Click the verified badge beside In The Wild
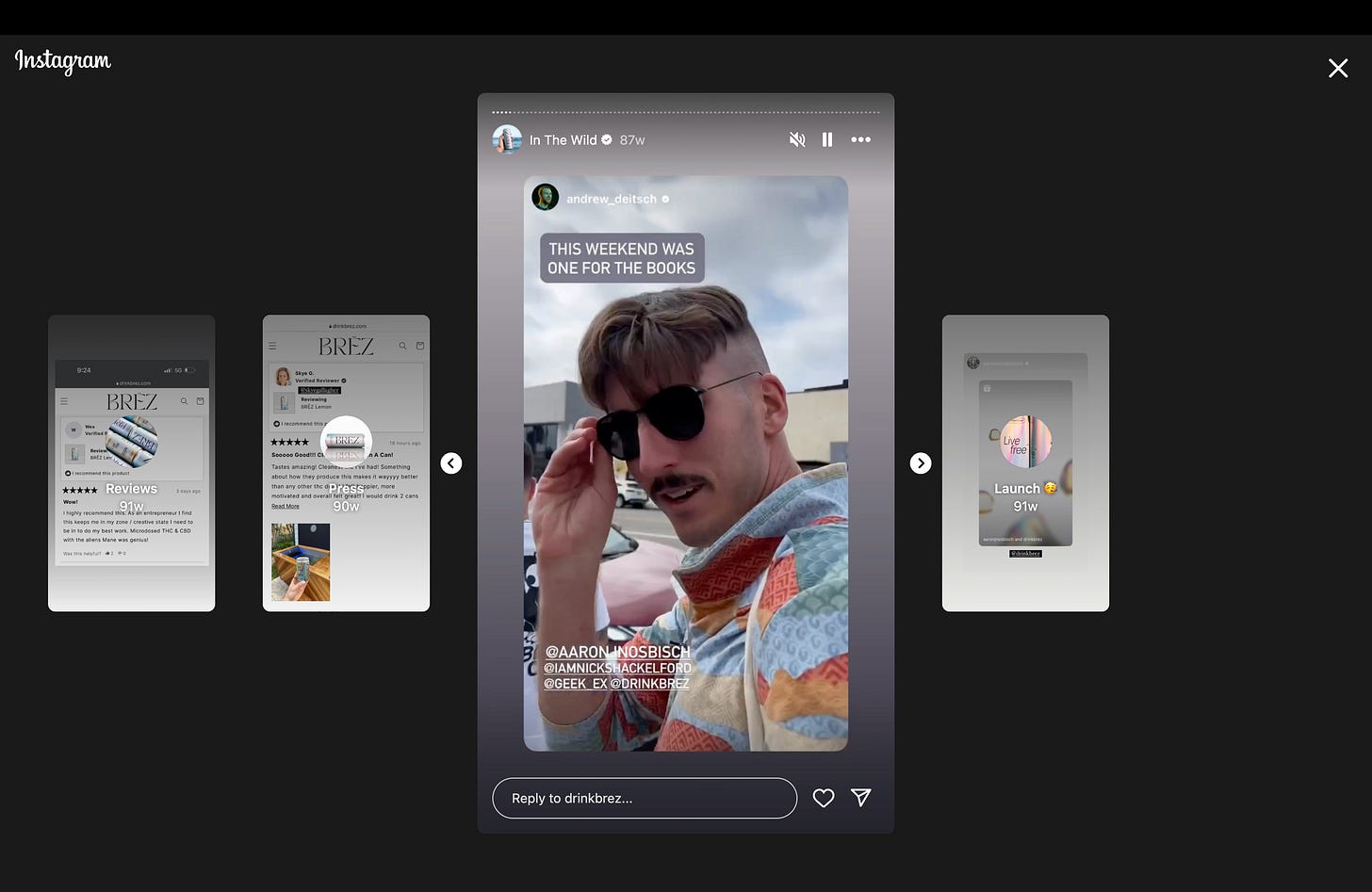The width and height of the screenshot is (1372, 892). (607, 139)
